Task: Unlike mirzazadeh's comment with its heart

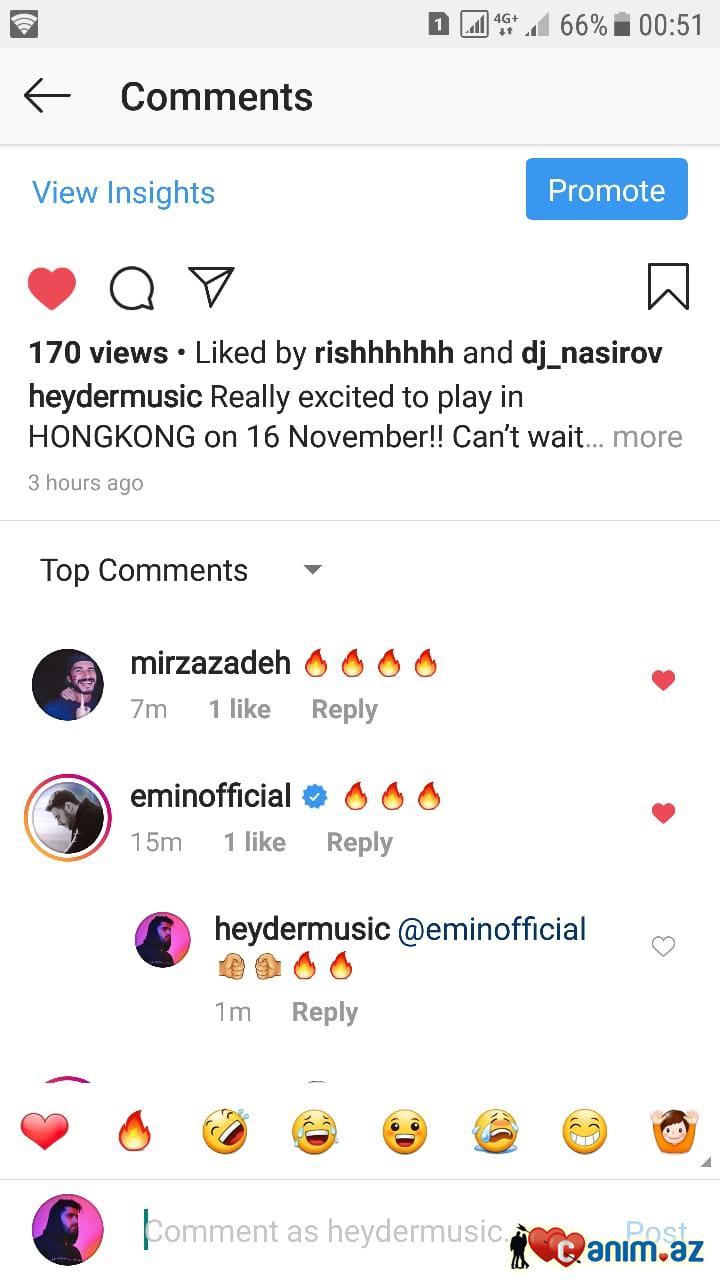Action: 663,680
